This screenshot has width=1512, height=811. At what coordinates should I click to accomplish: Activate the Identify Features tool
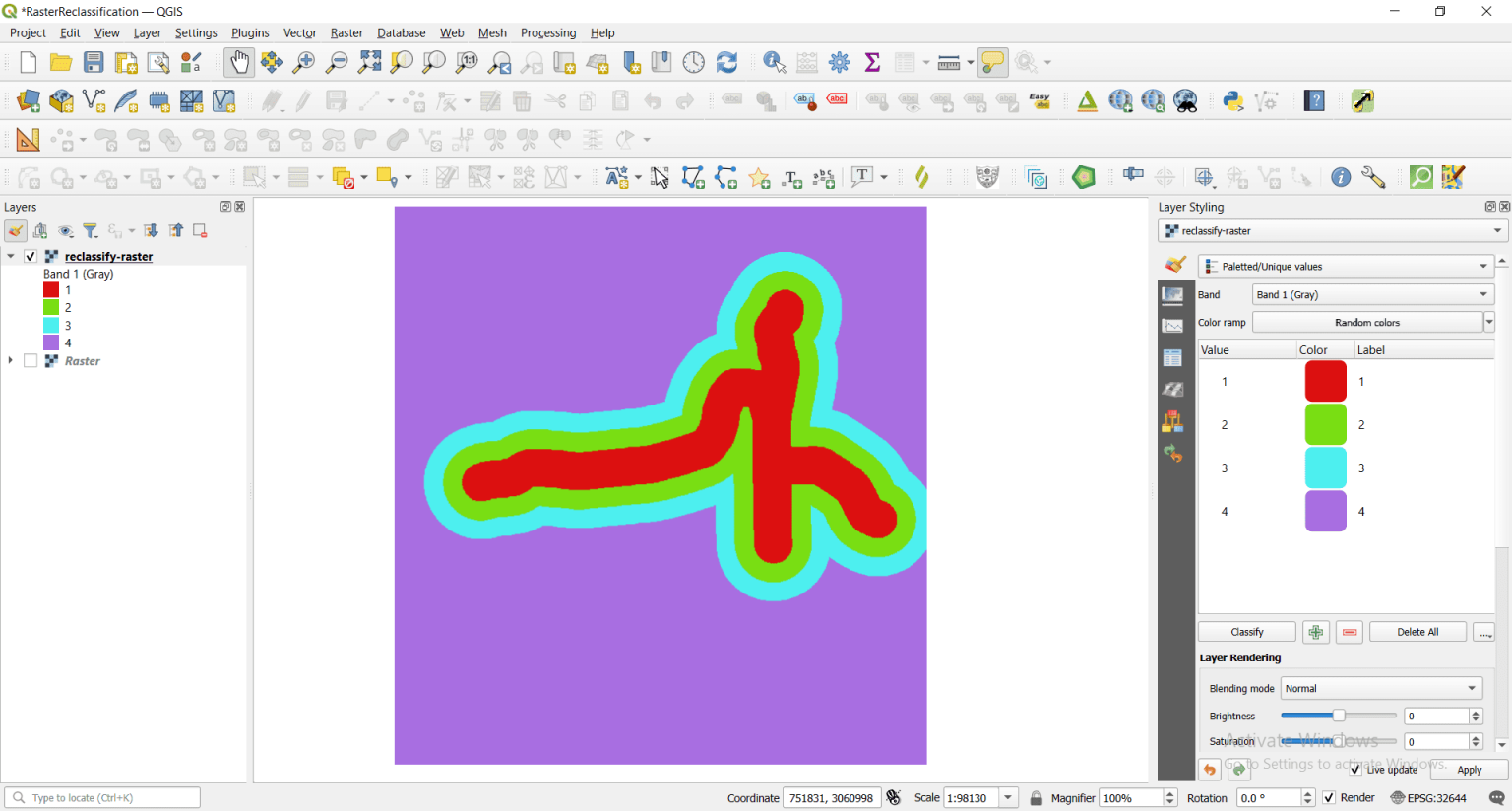tap(775, 61)
